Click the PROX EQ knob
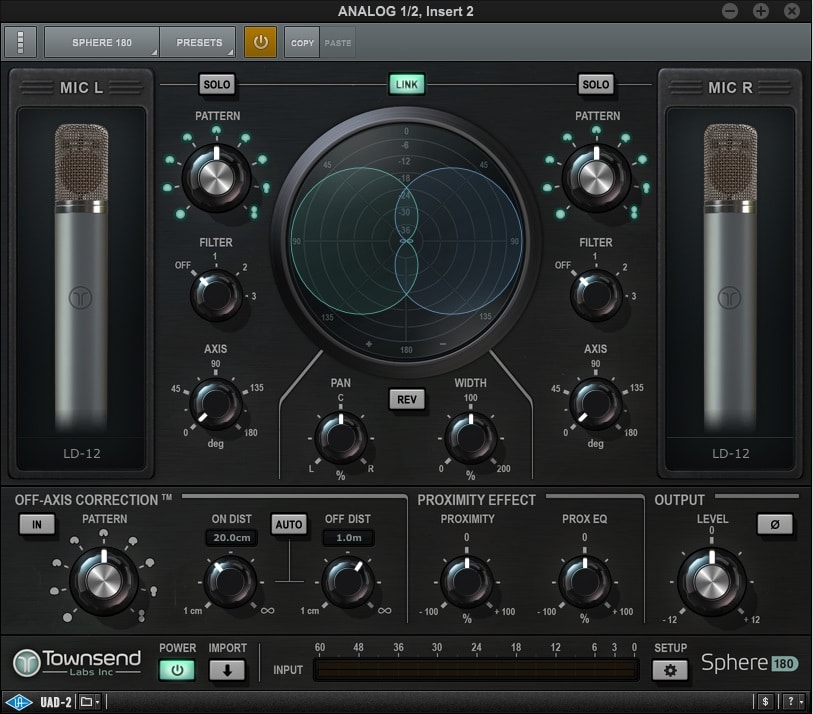This screenshot has width=813, height=714. pyautogui.click(x=585, y=582)
